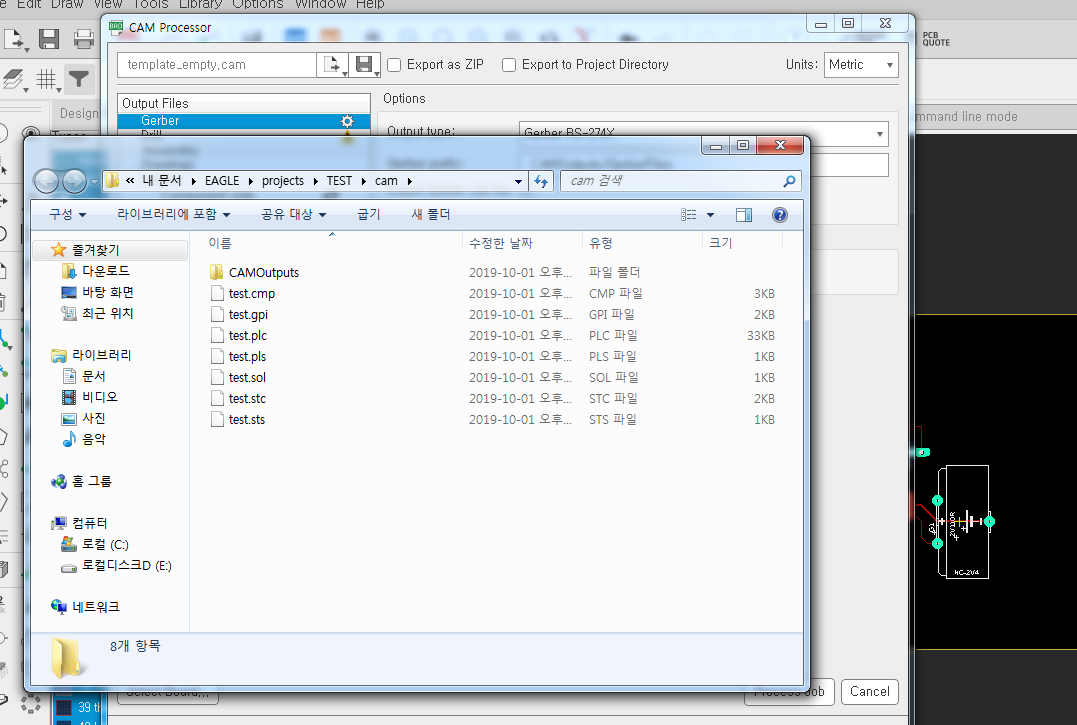Click the Print icon in EAGLE toolbar
Image resolution: width=1077 pixels, height=725 pixels.
pos(84,38)
